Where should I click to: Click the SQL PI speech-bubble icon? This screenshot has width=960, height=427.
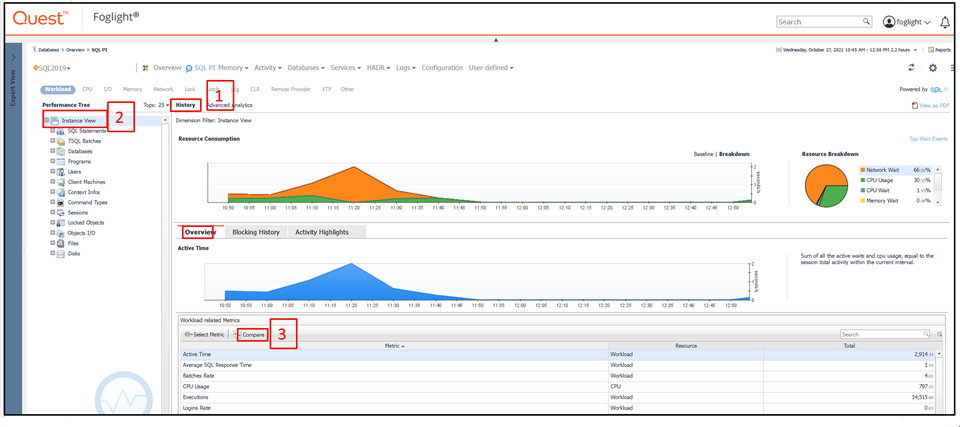coord(189,68)
